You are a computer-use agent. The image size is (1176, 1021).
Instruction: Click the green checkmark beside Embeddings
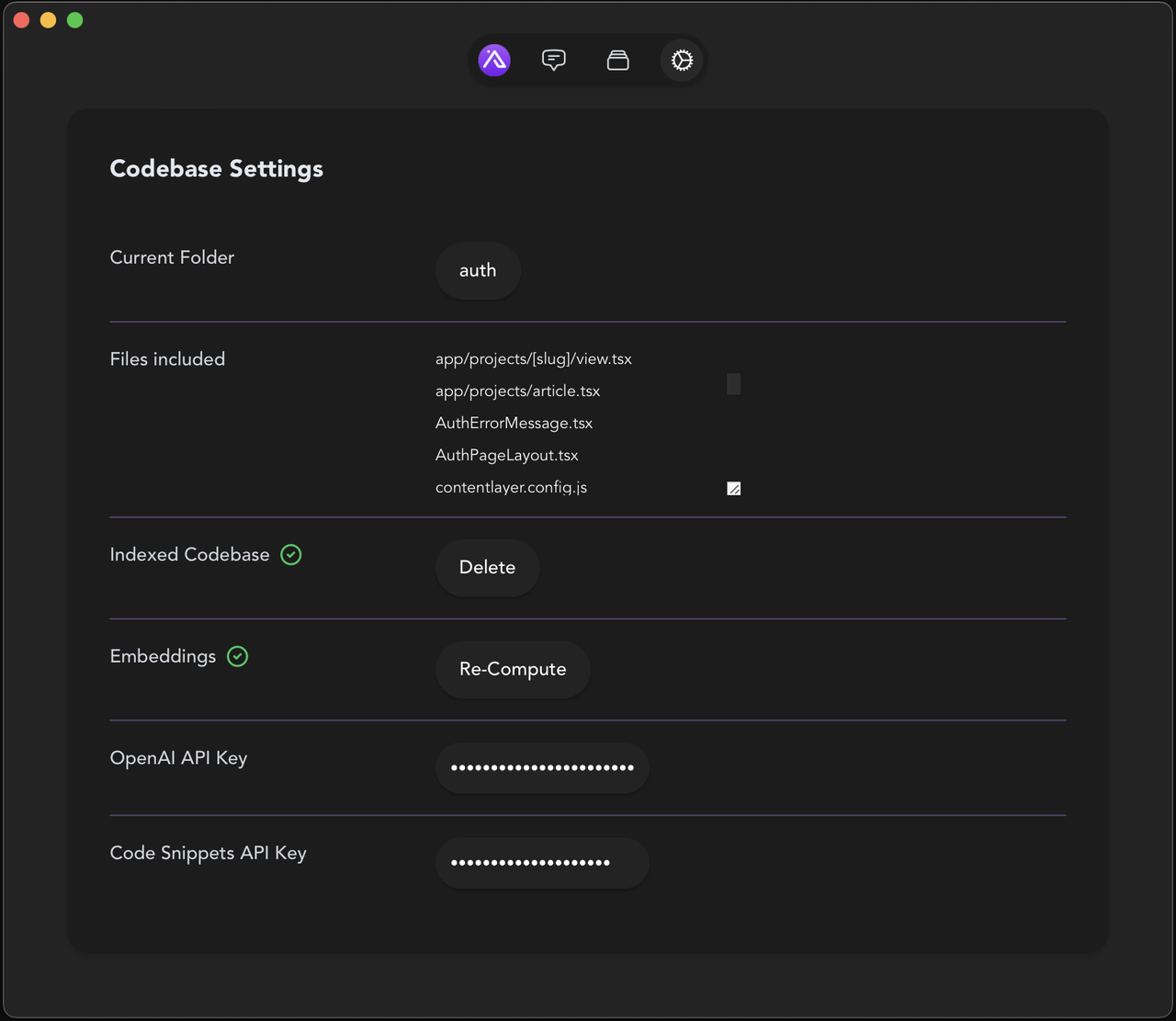[x=237, y=656]
